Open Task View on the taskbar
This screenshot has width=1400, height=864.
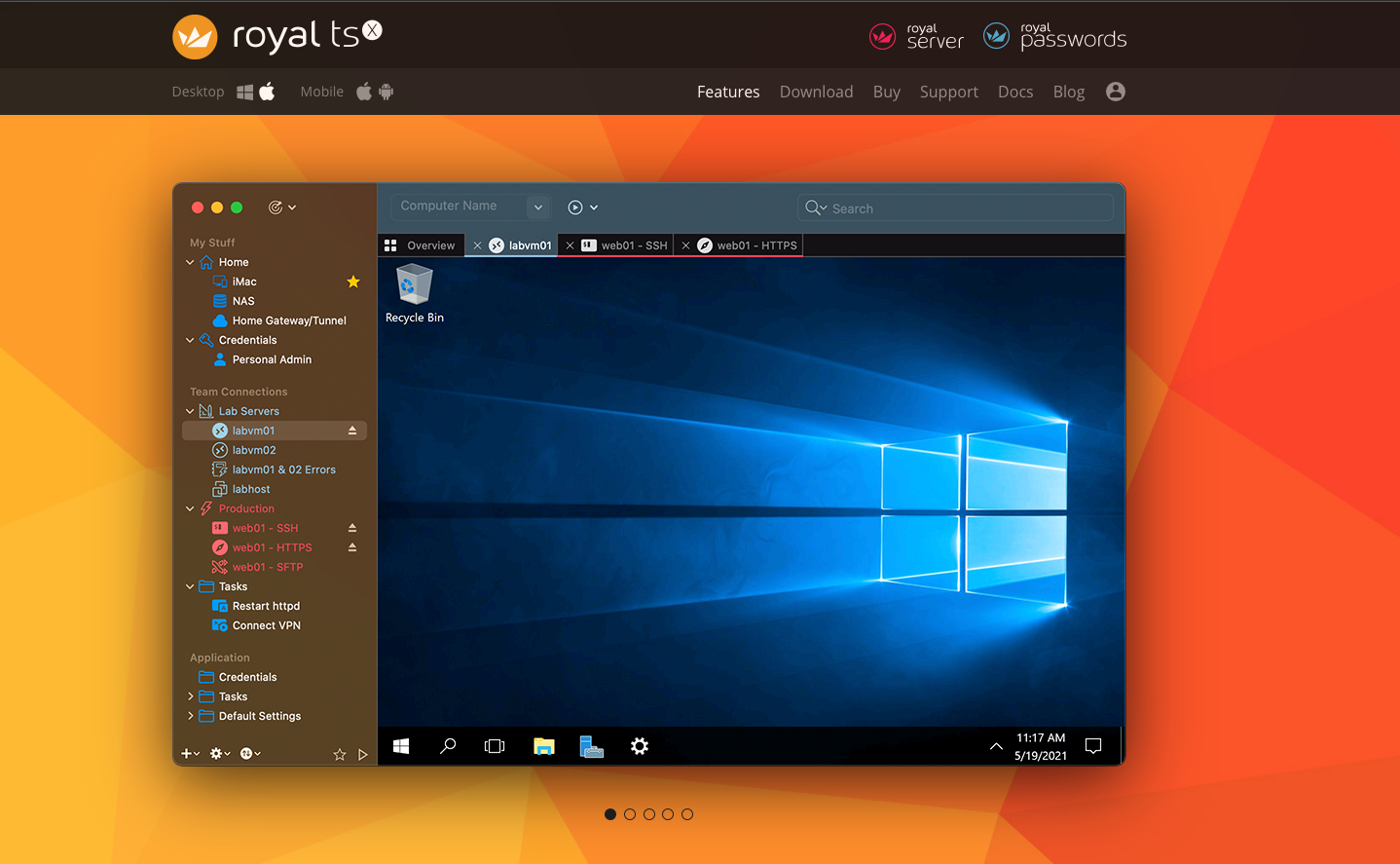click(495, 746)
